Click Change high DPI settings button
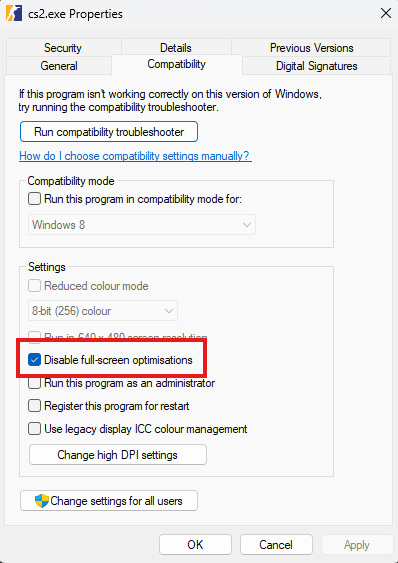 tap(118, 455)
